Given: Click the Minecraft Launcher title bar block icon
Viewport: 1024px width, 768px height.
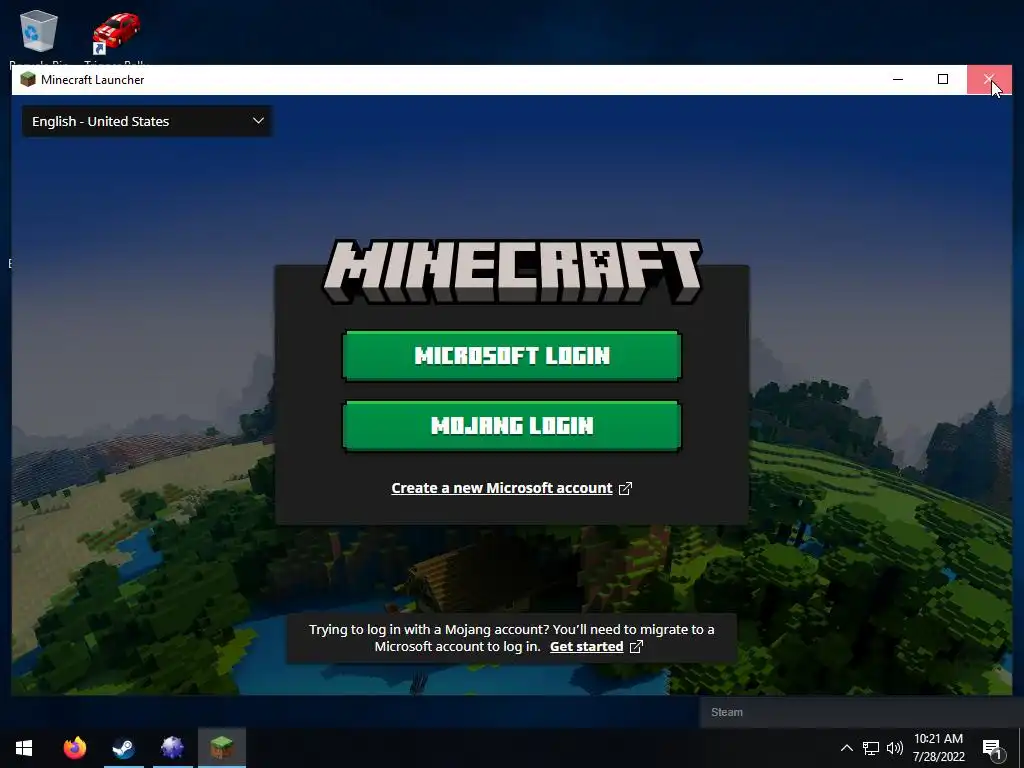Looking at the screenshot, I should (x=27, y=80).
